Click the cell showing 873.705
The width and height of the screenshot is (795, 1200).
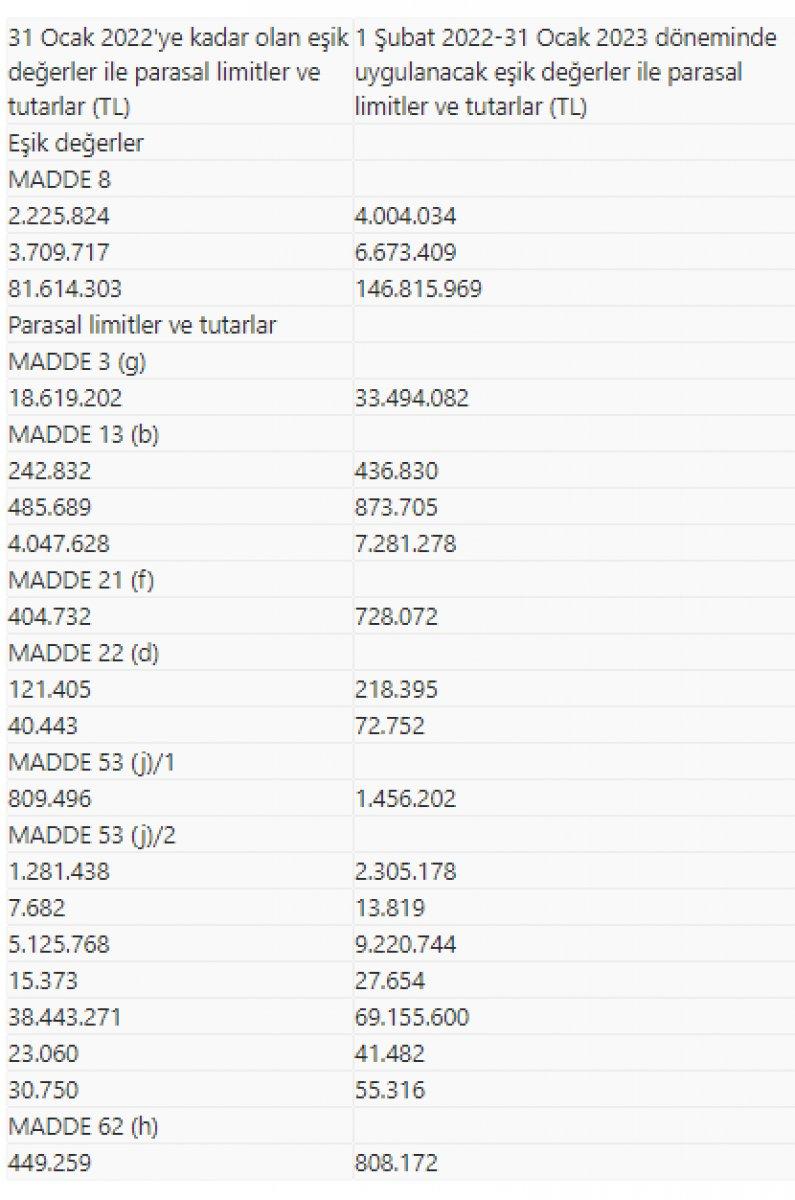pos(396,508)
